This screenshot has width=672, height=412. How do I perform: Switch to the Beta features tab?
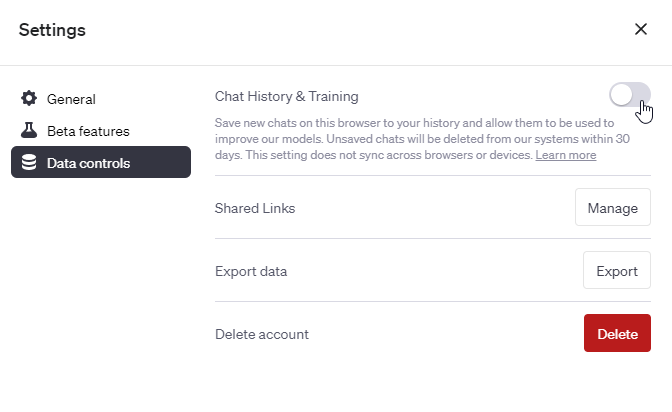point(88,131)
